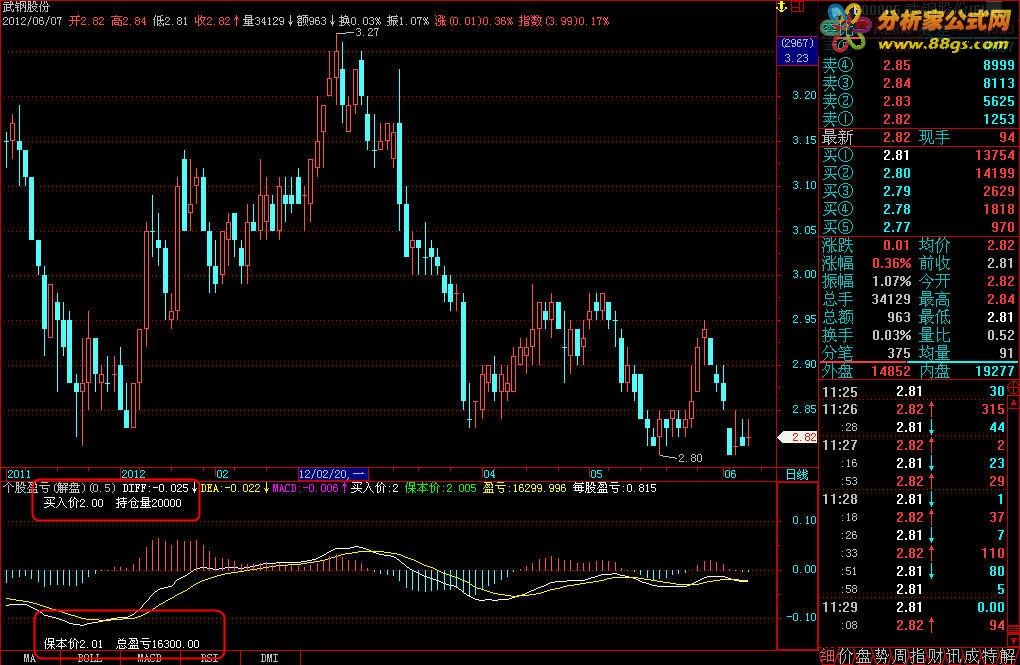Click the colorful flower logo of 分析家公式网

pos(844,27)
